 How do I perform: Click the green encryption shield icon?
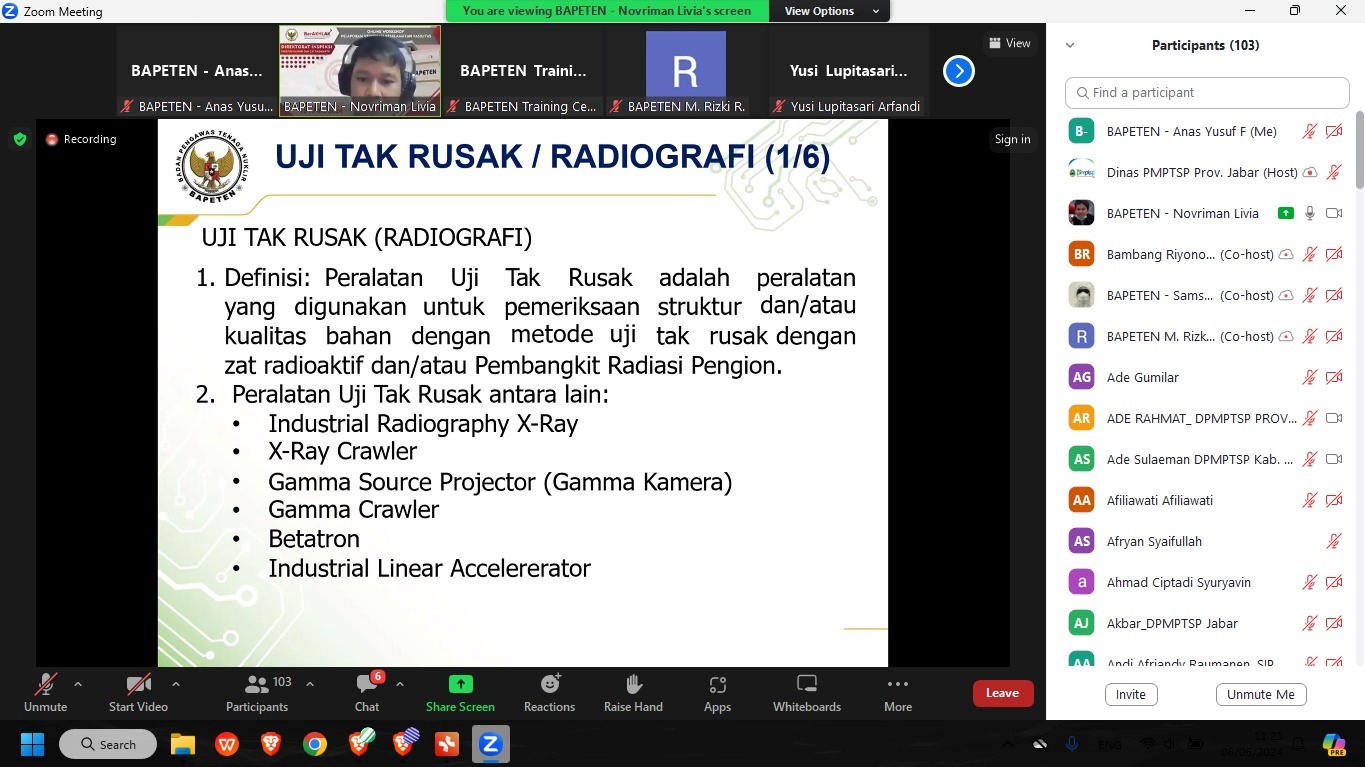pyautogui.click(x=20, y=139)
